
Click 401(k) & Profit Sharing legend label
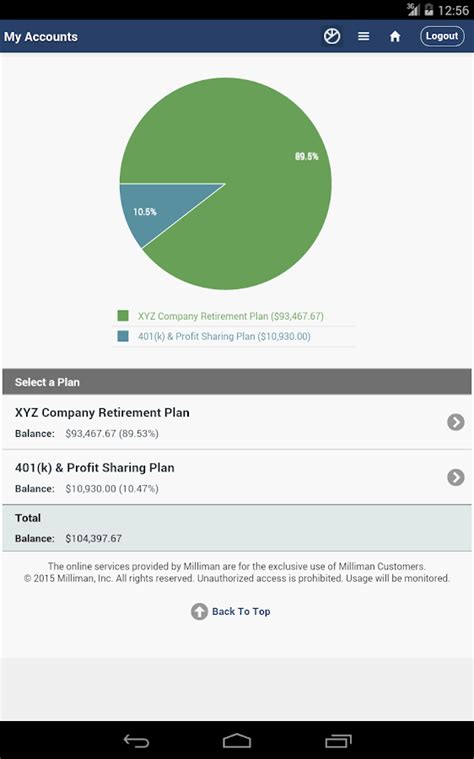pyautogui.click(x=224, y=336)
